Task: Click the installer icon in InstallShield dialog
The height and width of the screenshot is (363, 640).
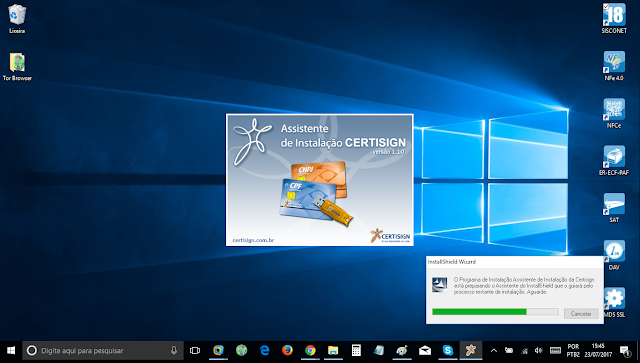Action: point(440,285)
